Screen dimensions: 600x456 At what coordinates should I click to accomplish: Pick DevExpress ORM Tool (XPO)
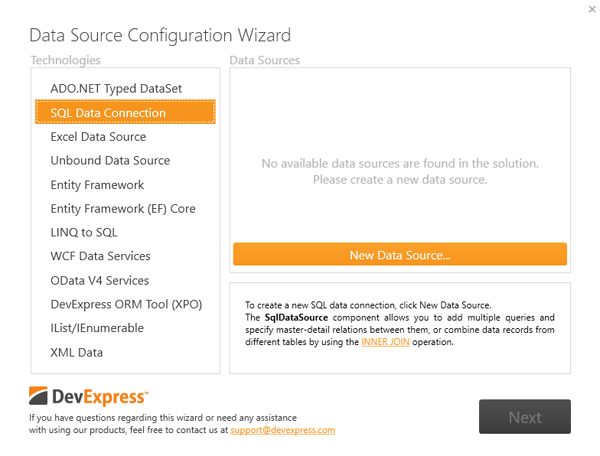point(126,305)
